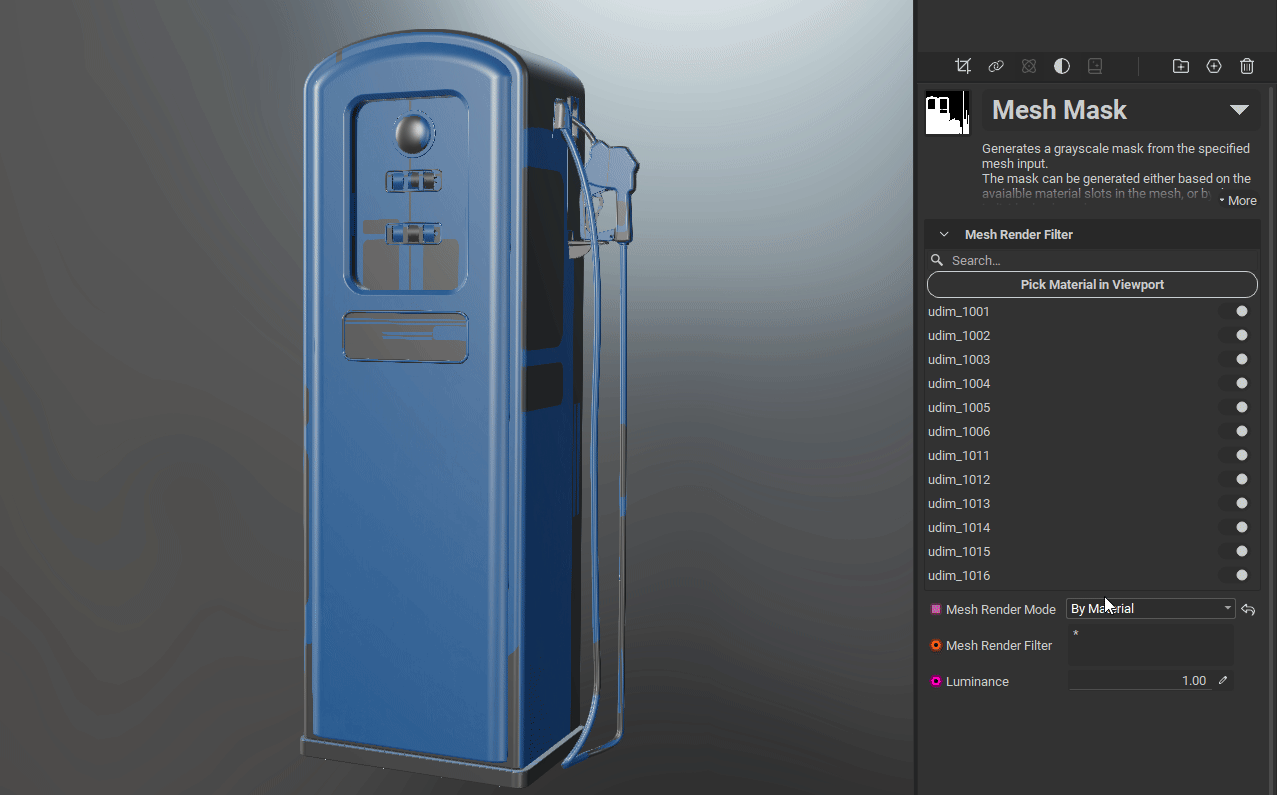Collapse the Mesh Render Filter section
The width and height of the screenshot is (1277, 795).
944,234
